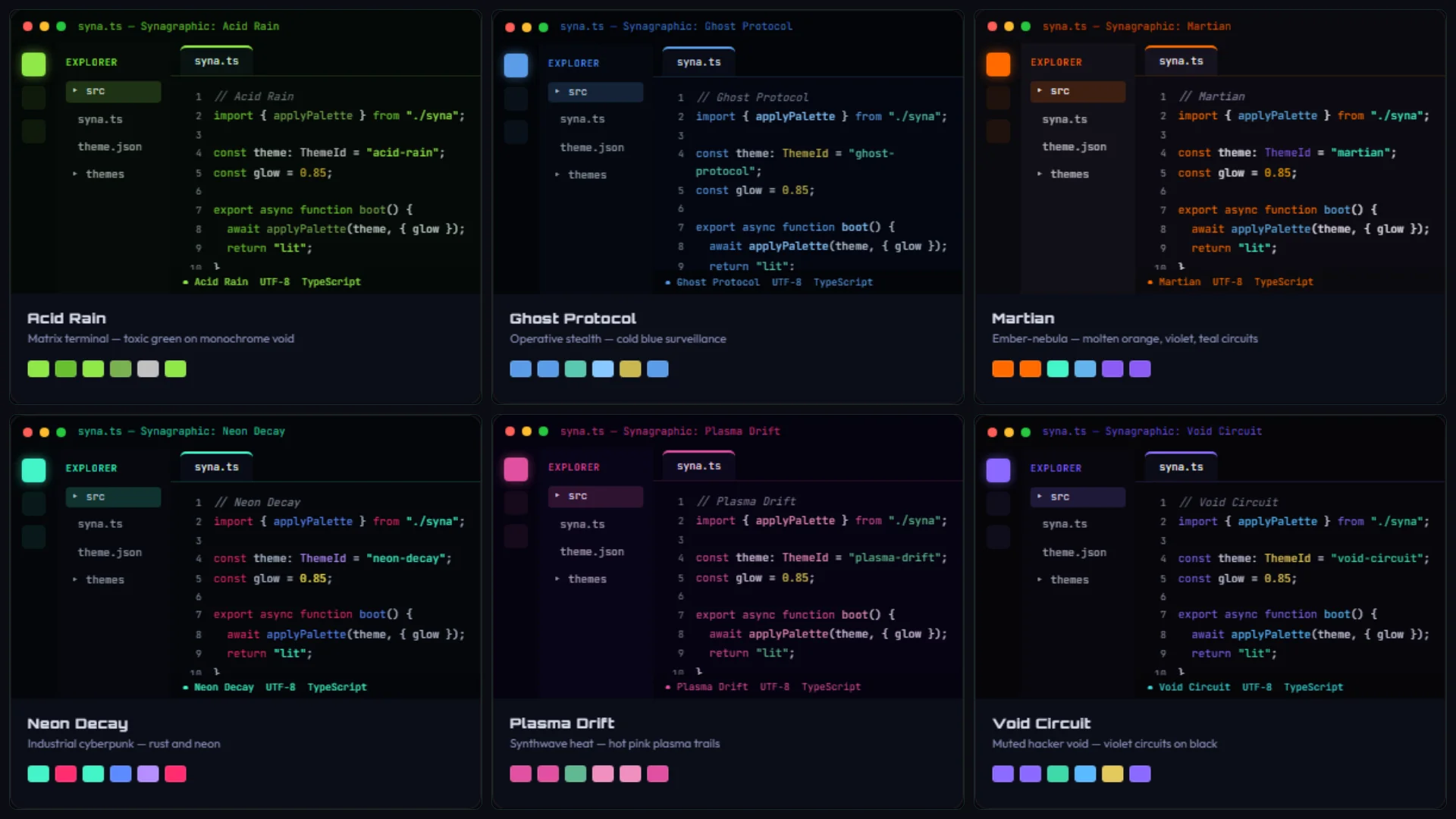Click the Acid Rain theme title

click(67, 318)
